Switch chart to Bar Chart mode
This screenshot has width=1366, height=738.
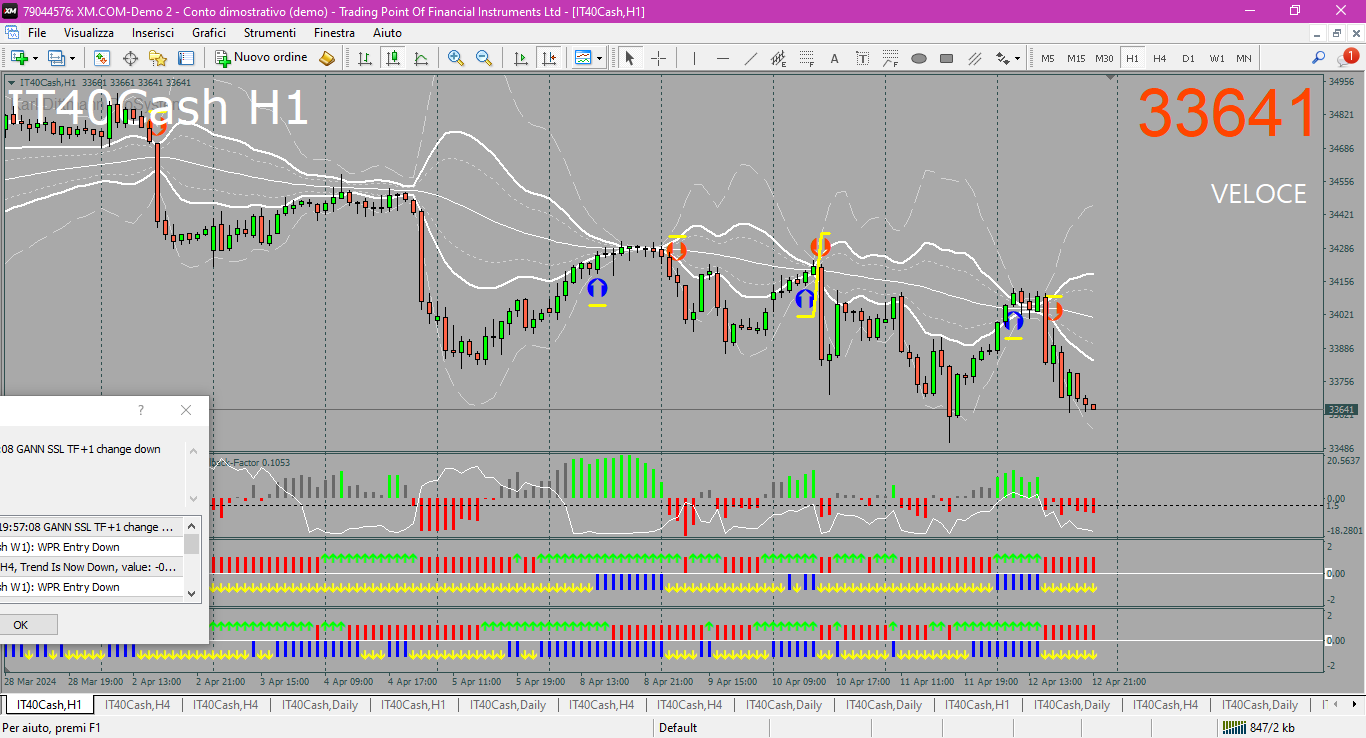point(365,58)
